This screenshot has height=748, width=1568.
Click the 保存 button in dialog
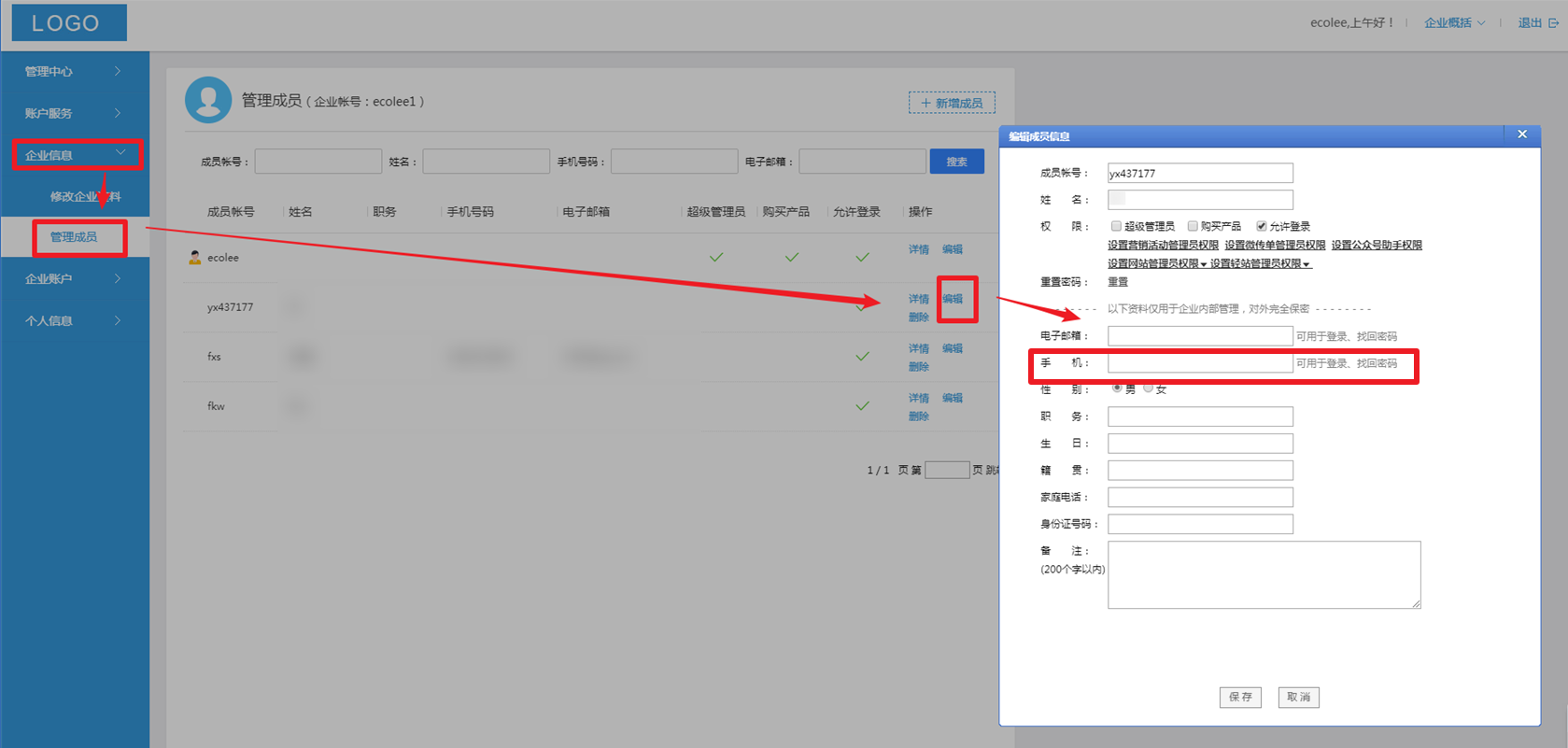1240,698
